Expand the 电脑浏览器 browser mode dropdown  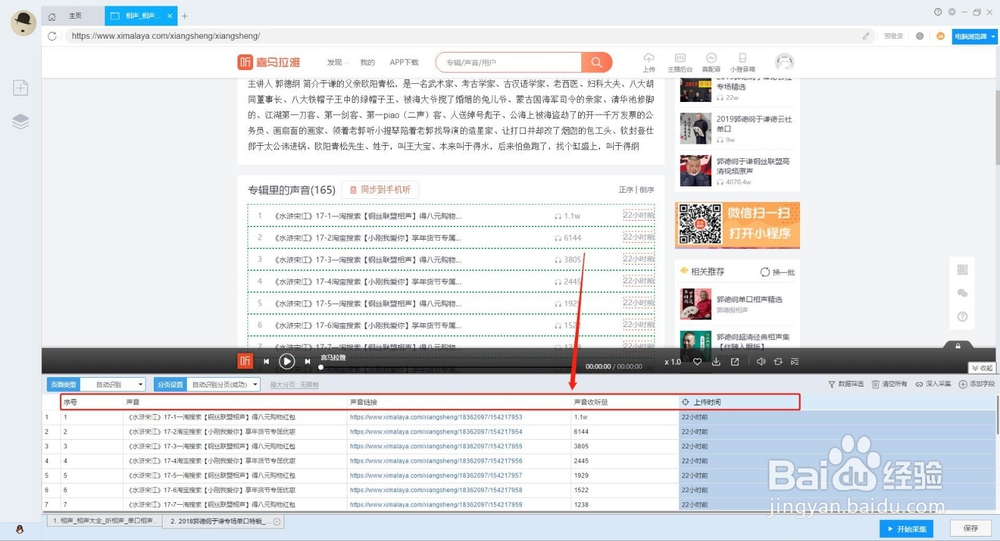point(974,36)
